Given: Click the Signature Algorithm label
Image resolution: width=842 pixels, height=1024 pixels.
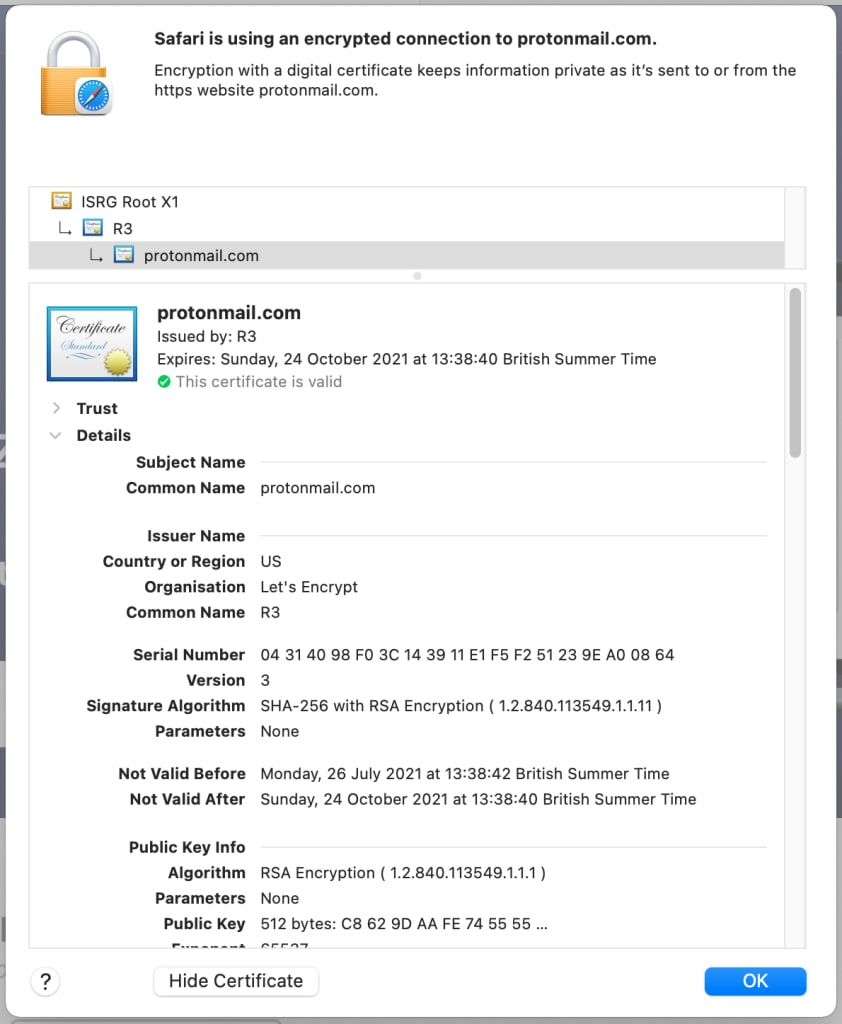Looking at the screenshot, I should (166, 706).
